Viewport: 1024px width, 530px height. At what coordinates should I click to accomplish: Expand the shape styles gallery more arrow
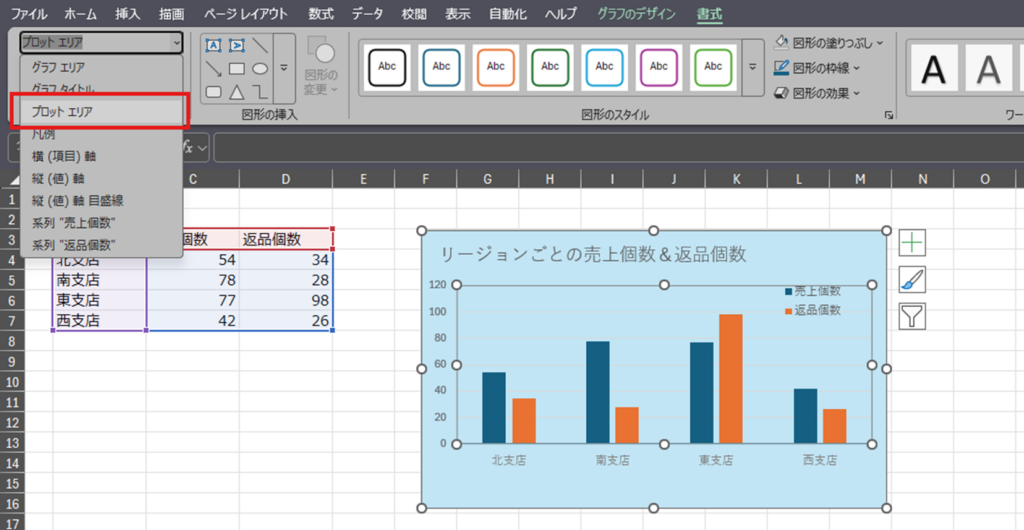point(752,67)
